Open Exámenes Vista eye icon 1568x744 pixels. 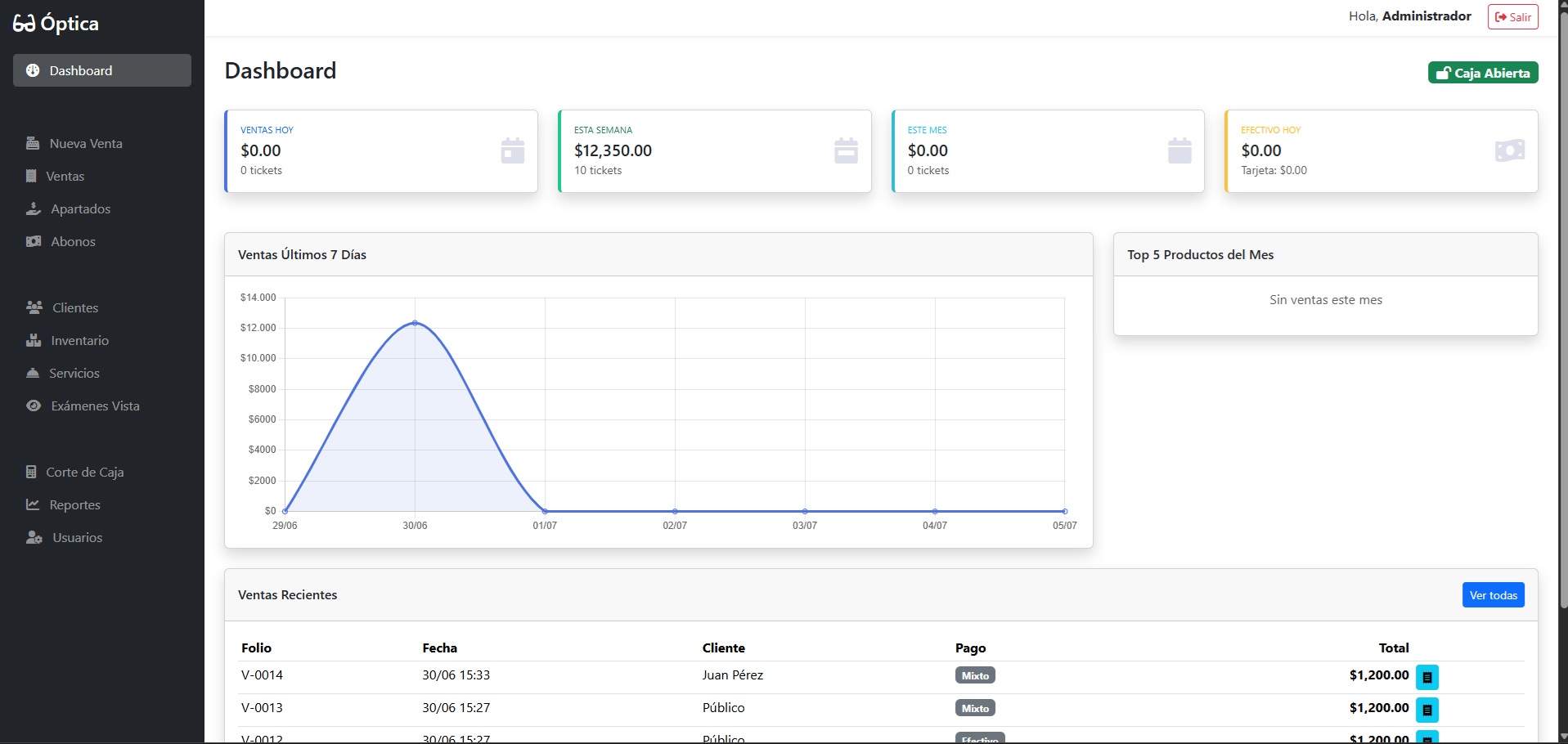click(x=34, y=406)
